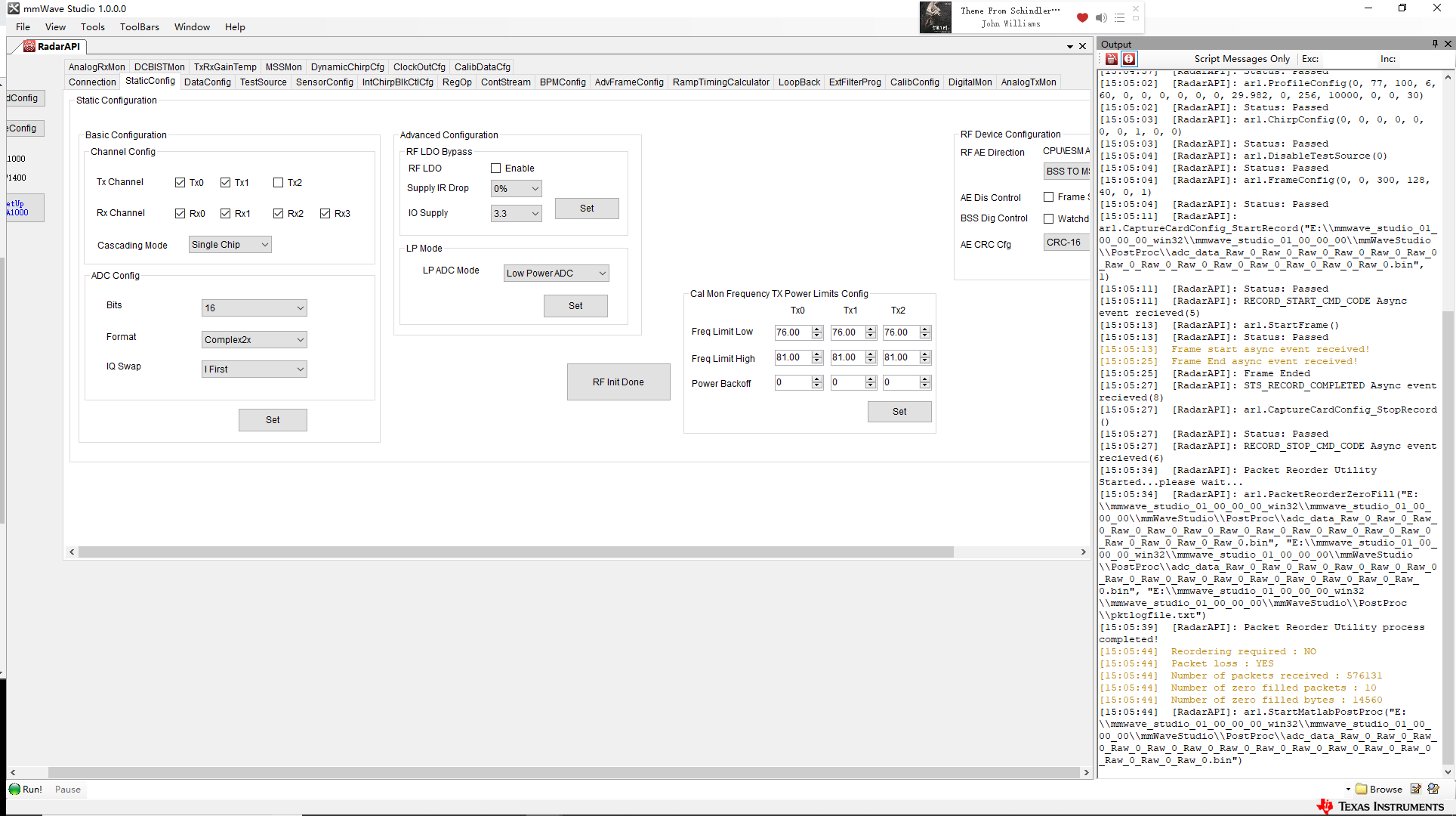Click the magnifier-and-pencil script icon
The image size is (1456, 816).
pyautogui.click(x=1433, y=789)
